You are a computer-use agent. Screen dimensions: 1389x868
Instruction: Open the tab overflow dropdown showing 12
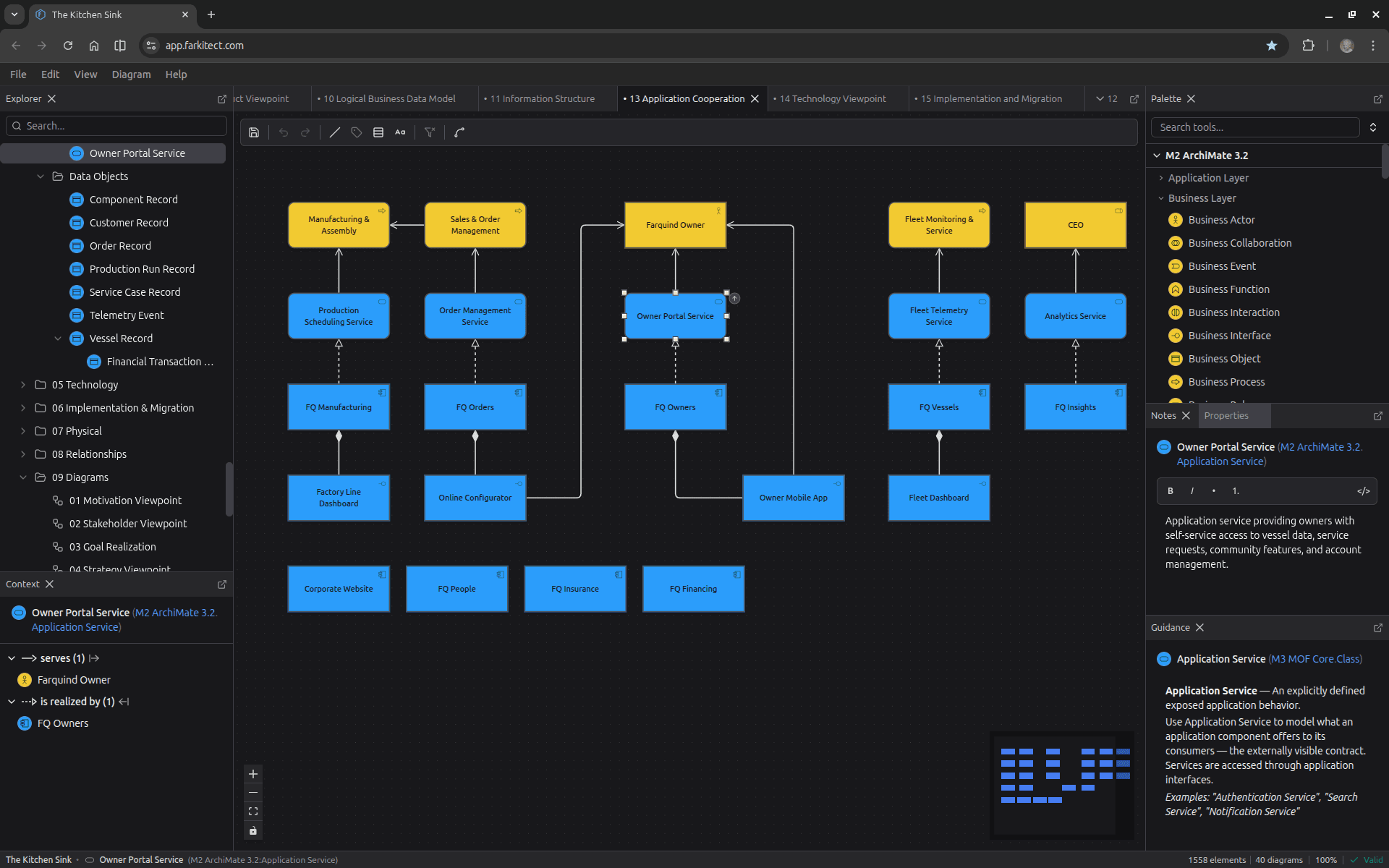point(1107,99)
